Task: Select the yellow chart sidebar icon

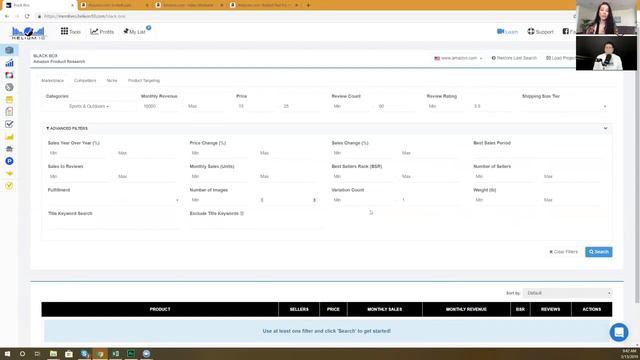Action: (x=9, y=137)
